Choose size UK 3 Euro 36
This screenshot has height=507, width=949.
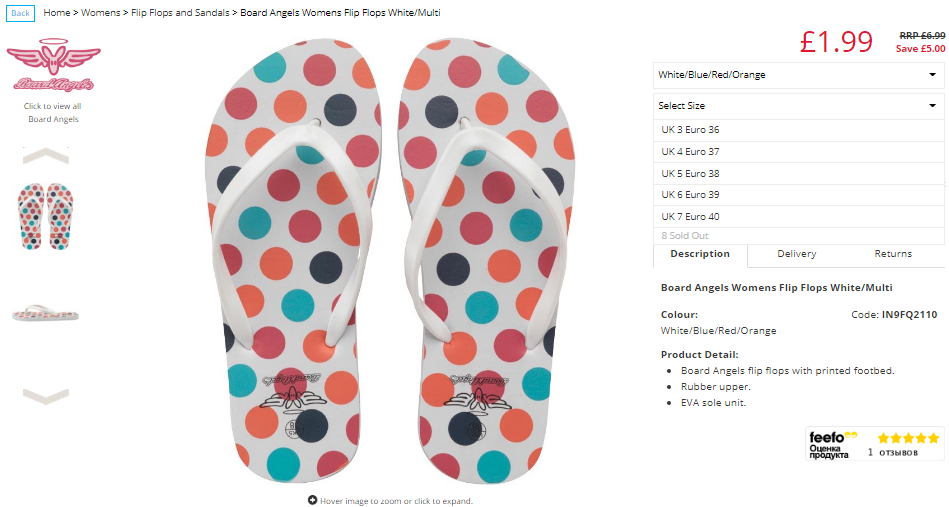pos(798,129)
